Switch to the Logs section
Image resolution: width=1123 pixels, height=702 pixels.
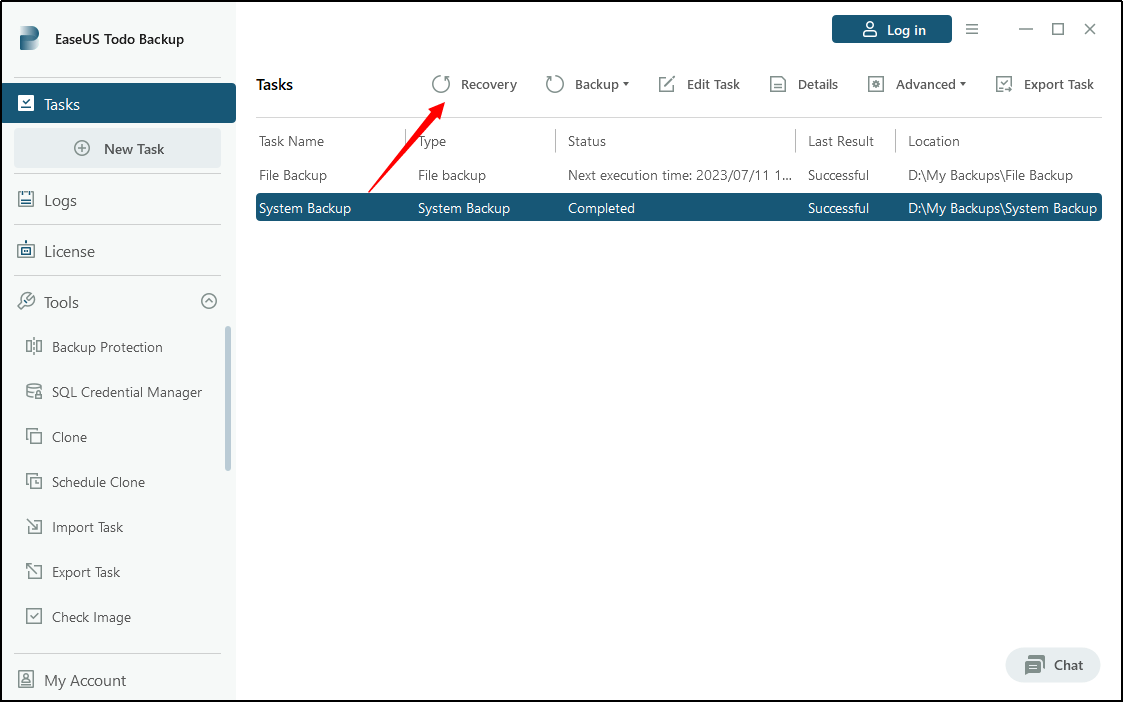[60, 200]
